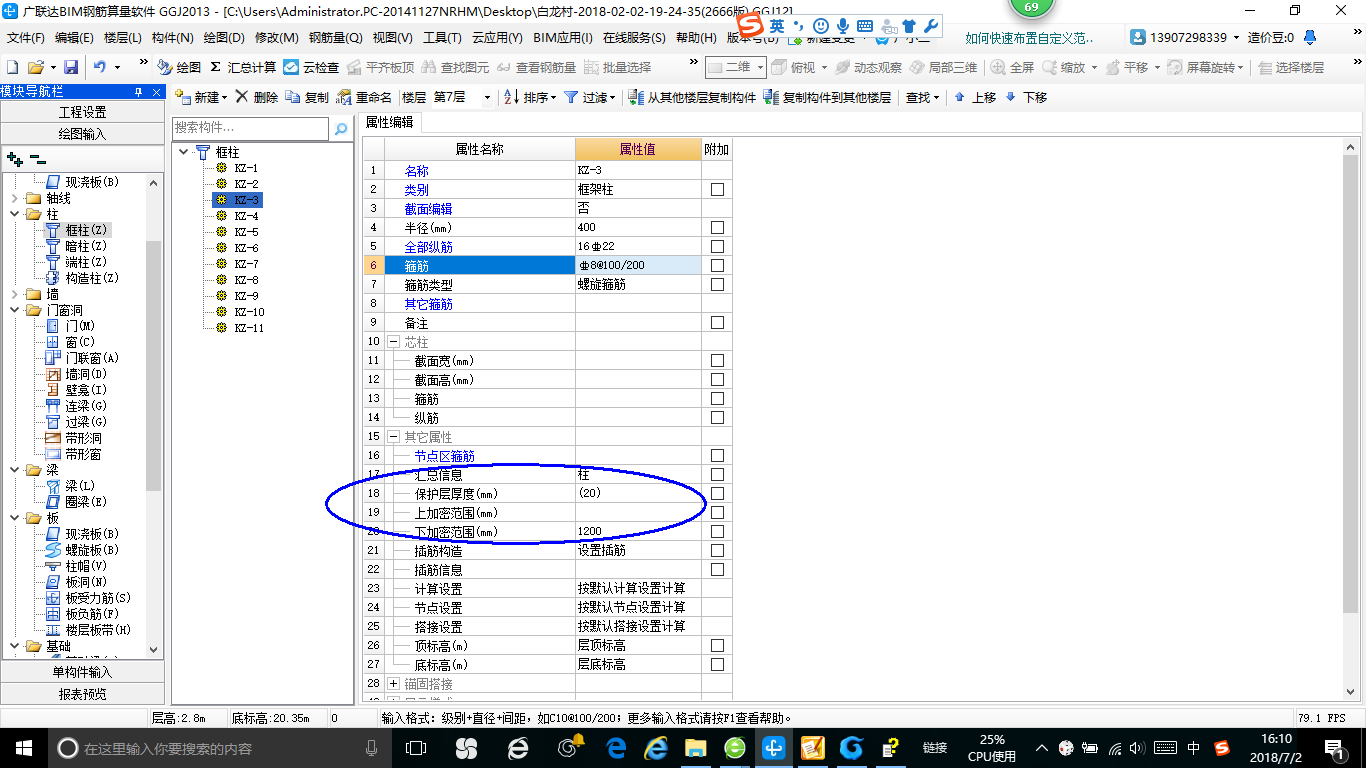Viewport: 1366px width, 768px height.
Task: Click the Windows Start button
Action: [23, 747]
